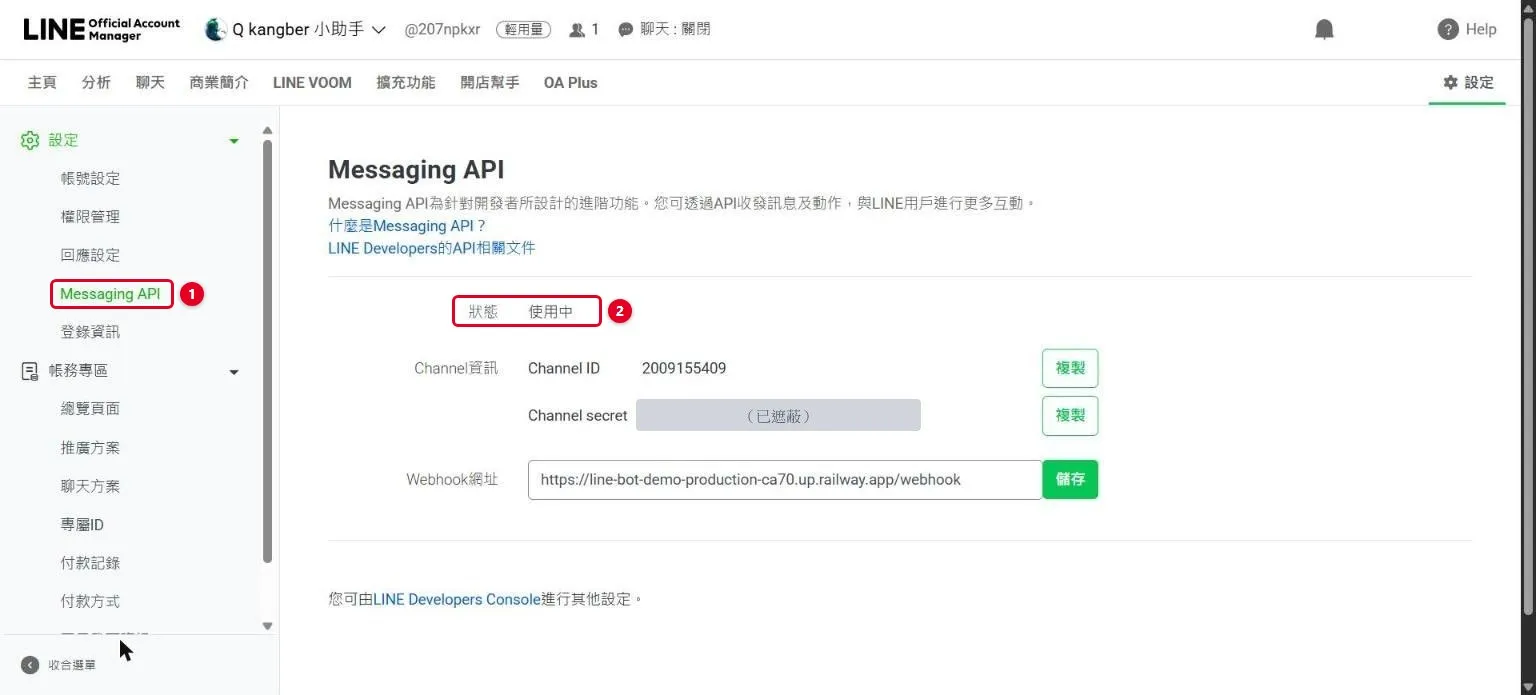Image resolution: width=1536 pixels, height=695 pixels.
Task: Click the sidebar scroll down arrow
Action: [267, 626]
